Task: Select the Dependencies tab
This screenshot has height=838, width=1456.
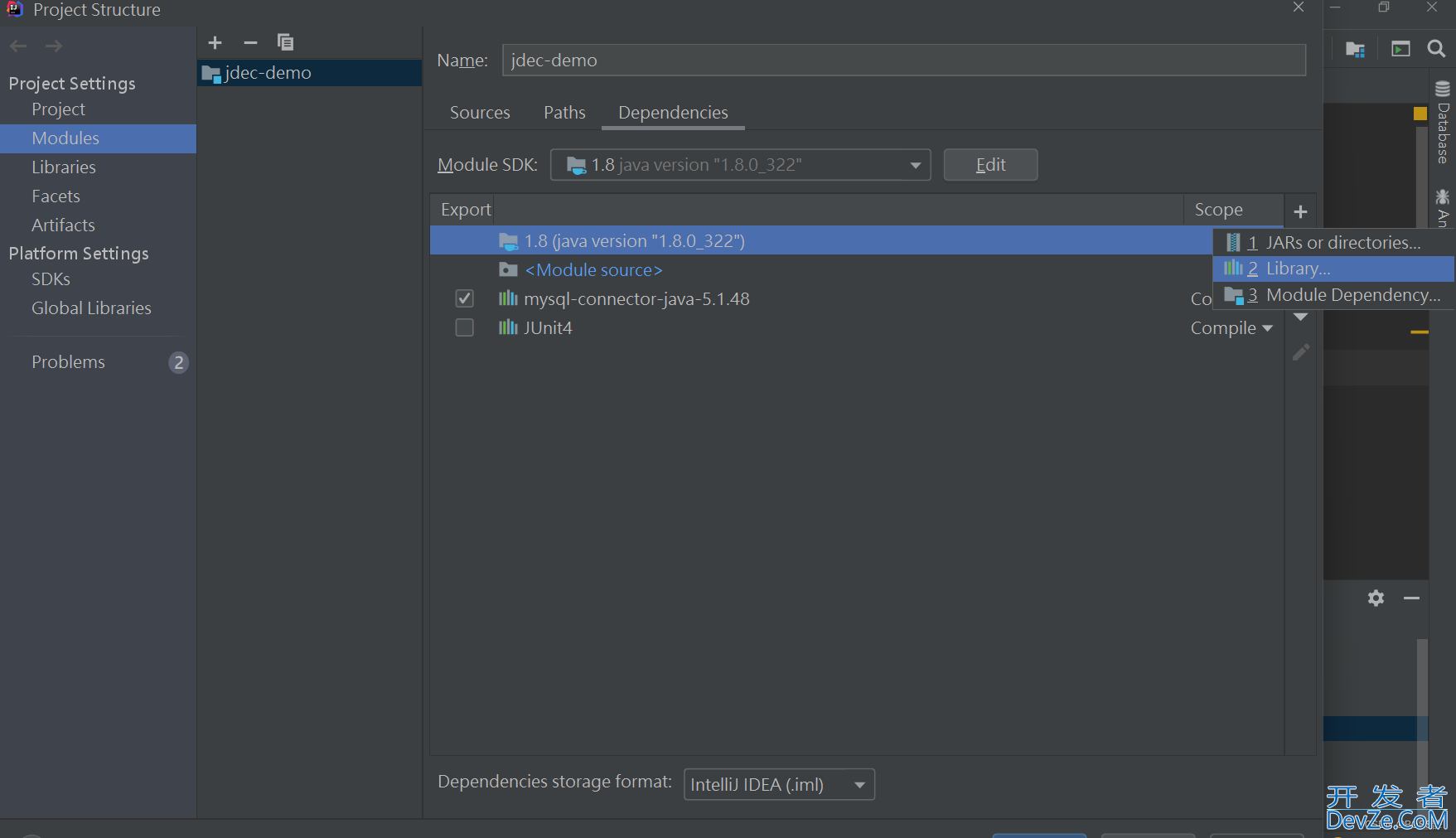Action: tap(673, 113)
